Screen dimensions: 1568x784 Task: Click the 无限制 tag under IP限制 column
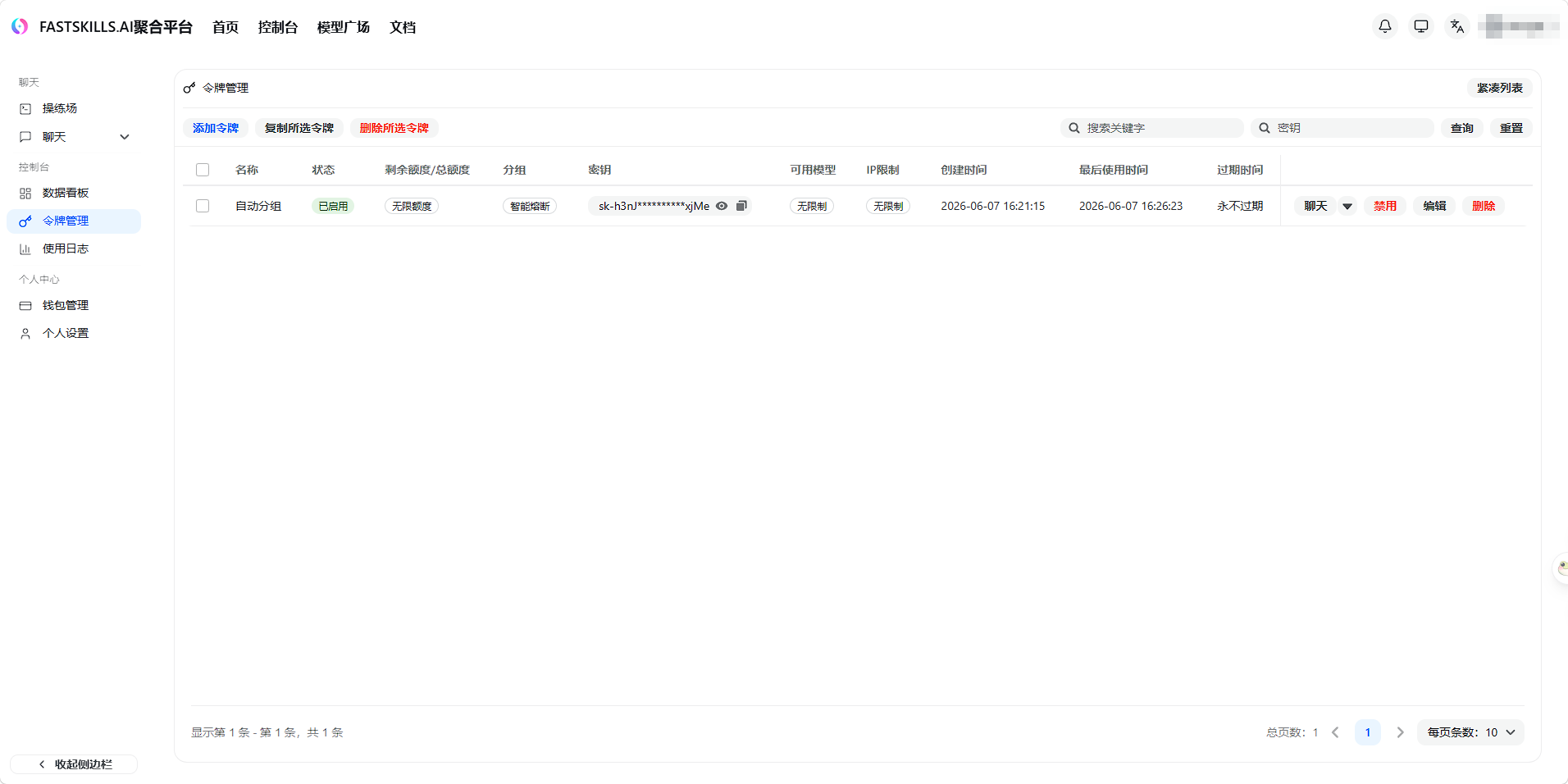tap(888, 206)
